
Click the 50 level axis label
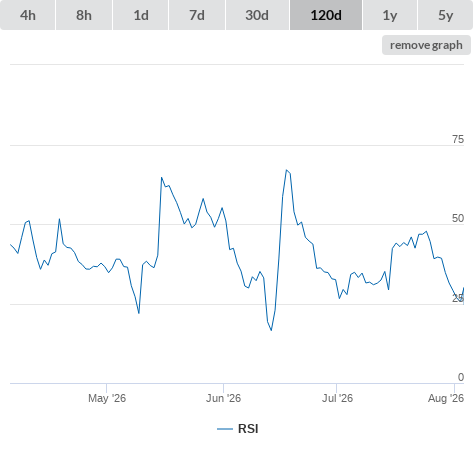(x=458, y=218)
